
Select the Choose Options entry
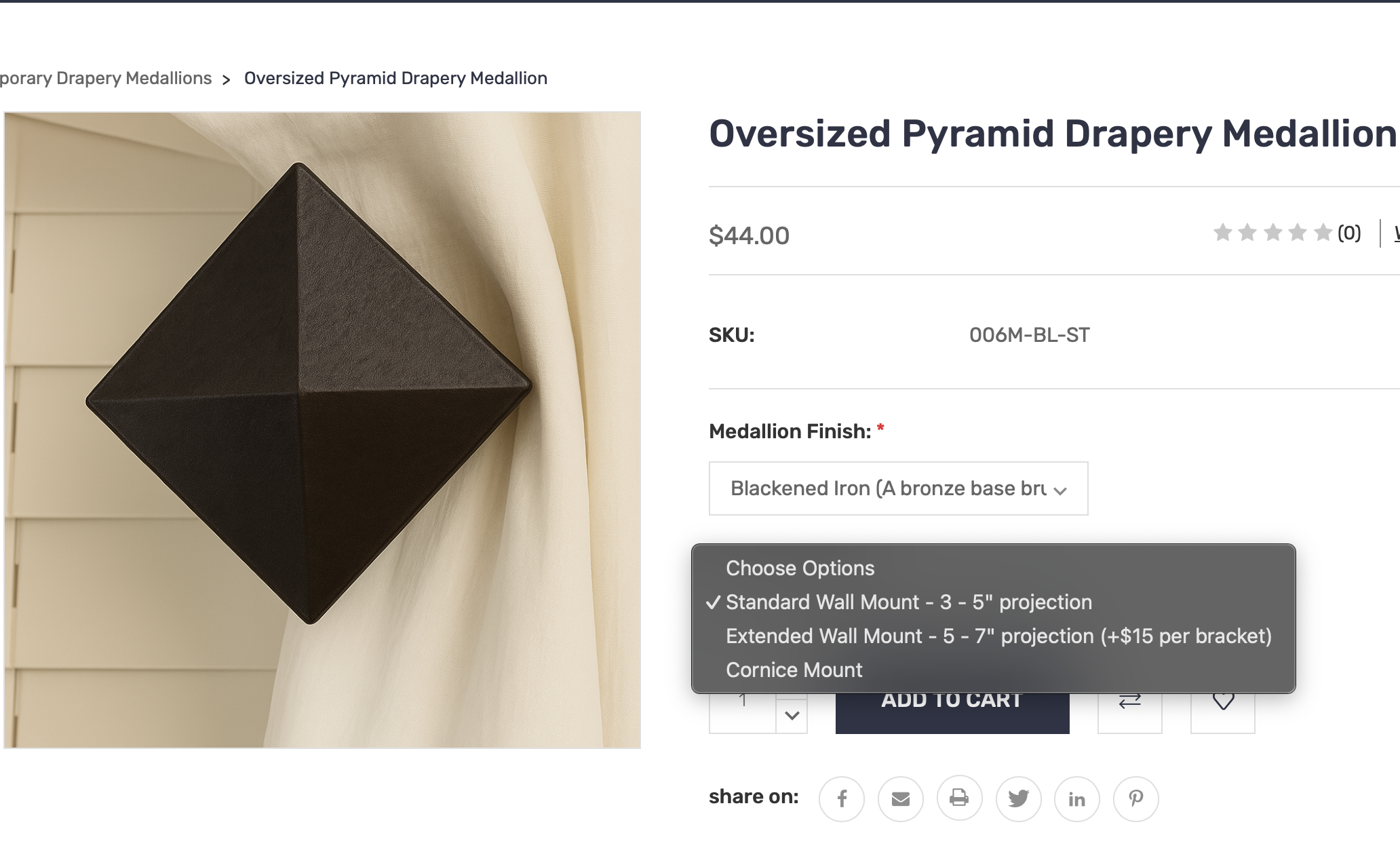[800, 569]
